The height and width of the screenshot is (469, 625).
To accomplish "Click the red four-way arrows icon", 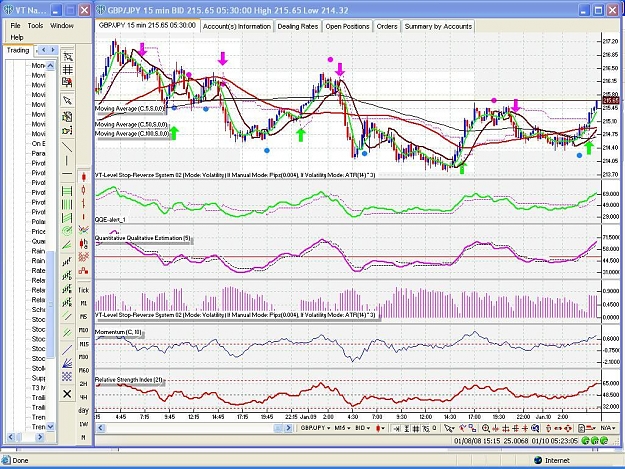I will pos(568,428).
